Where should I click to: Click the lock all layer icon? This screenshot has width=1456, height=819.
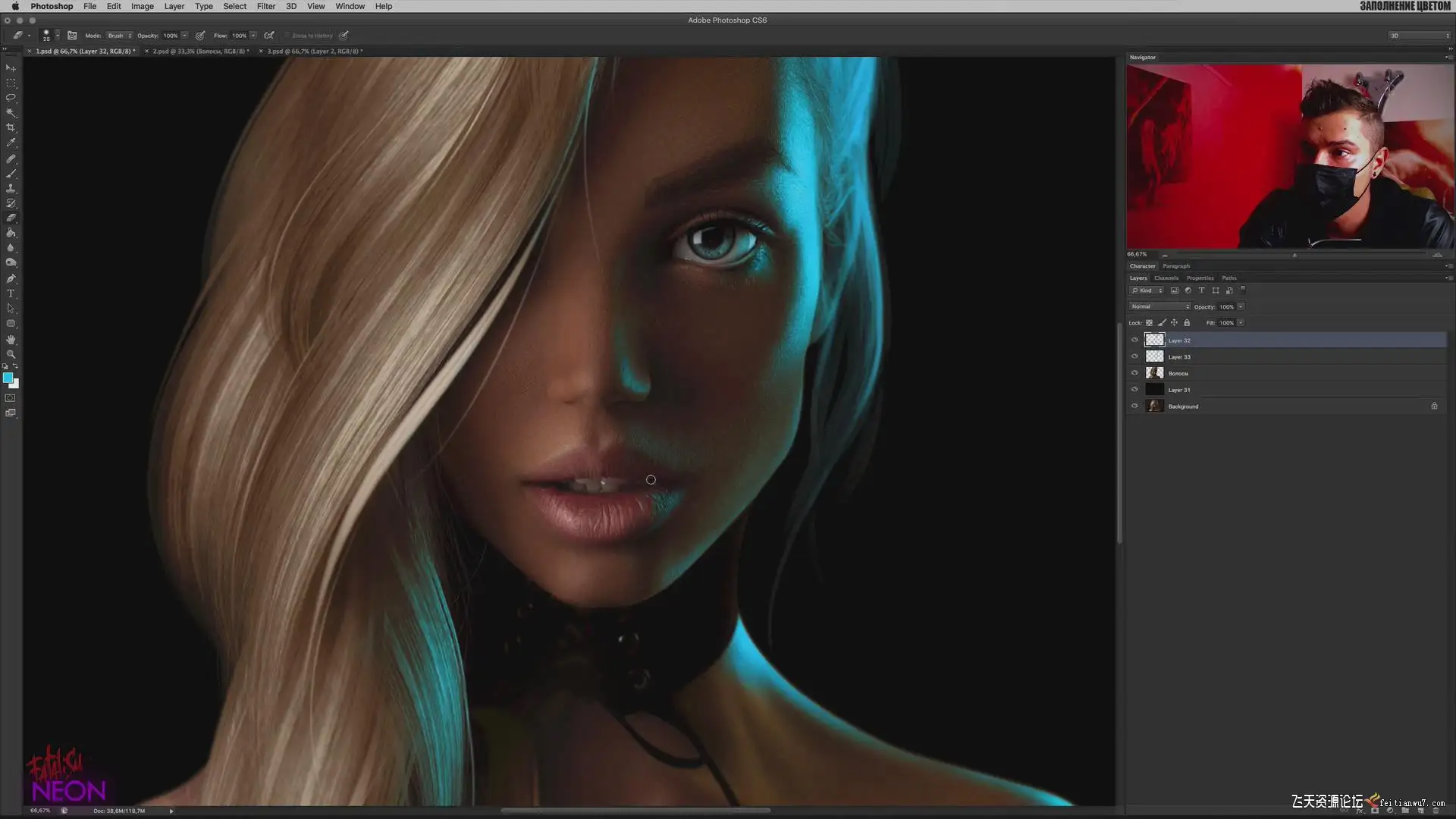[x=1187, y=323]
